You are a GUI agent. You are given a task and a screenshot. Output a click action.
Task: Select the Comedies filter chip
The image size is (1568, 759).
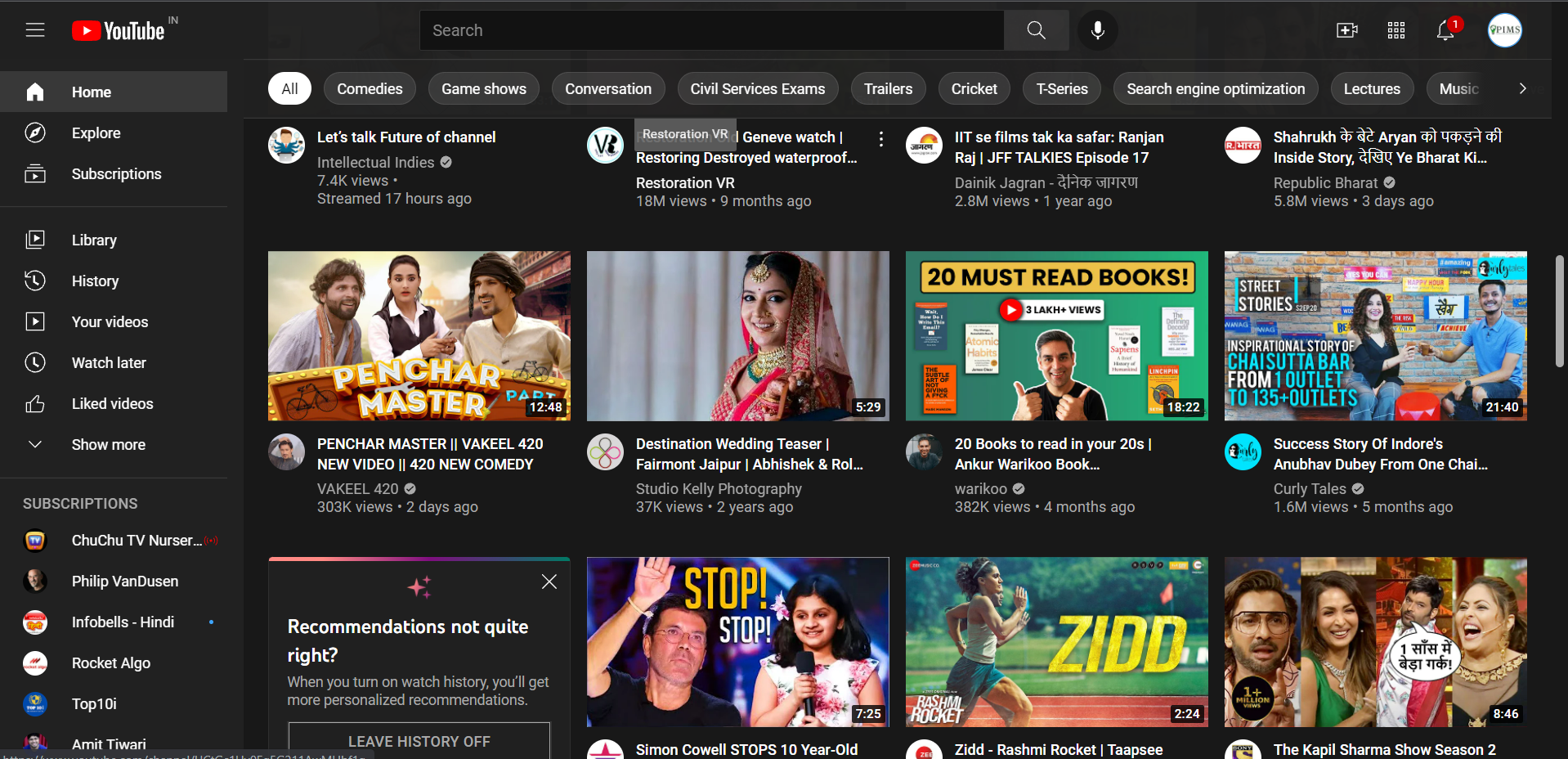pyautogui.click(x=370, y=88)
